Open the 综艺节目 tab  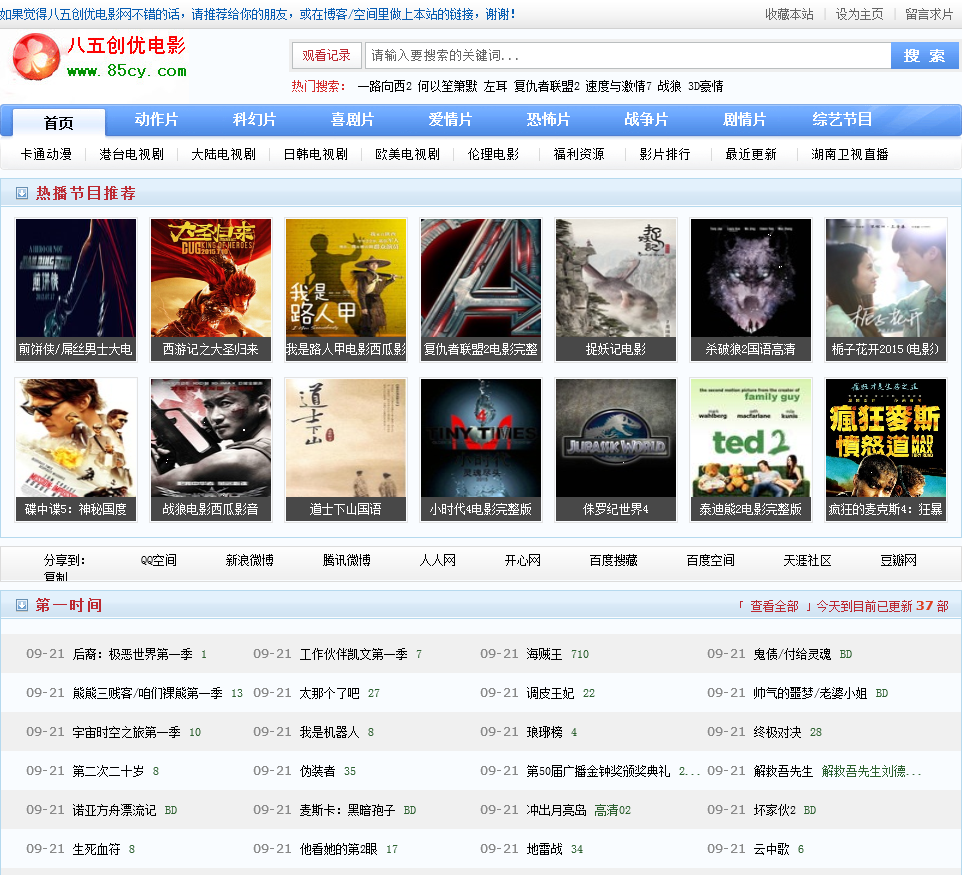[842, 120]
